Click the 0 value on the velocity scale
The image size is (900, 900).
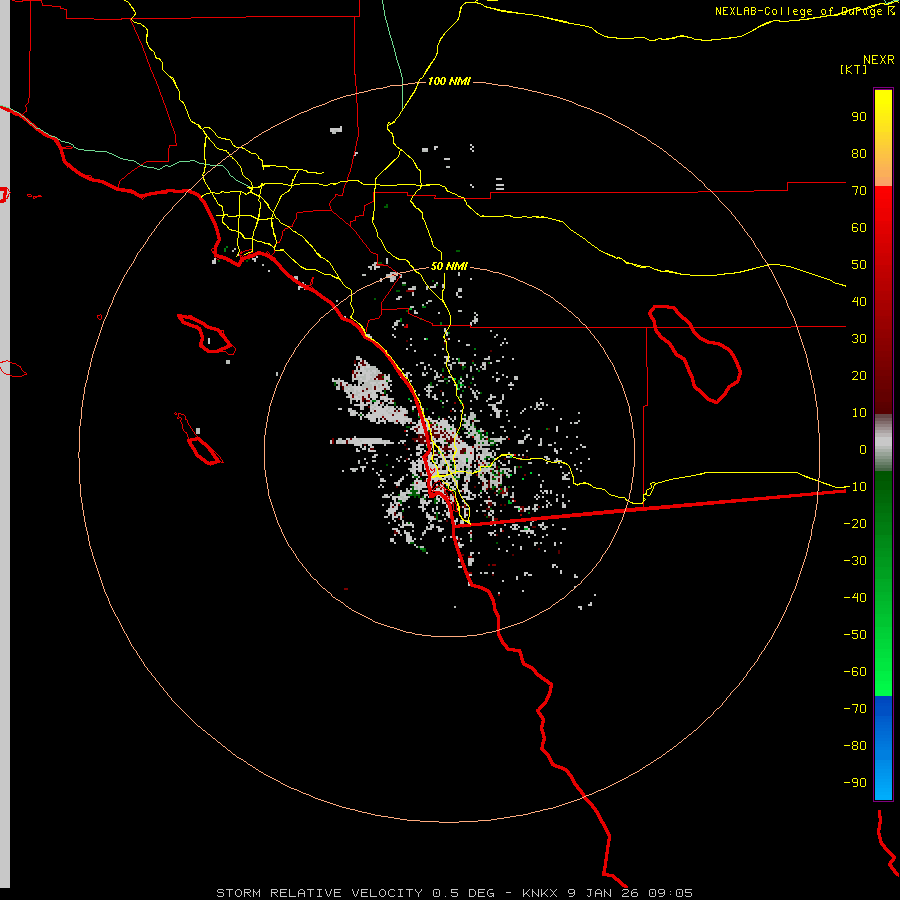coord(863,450)
